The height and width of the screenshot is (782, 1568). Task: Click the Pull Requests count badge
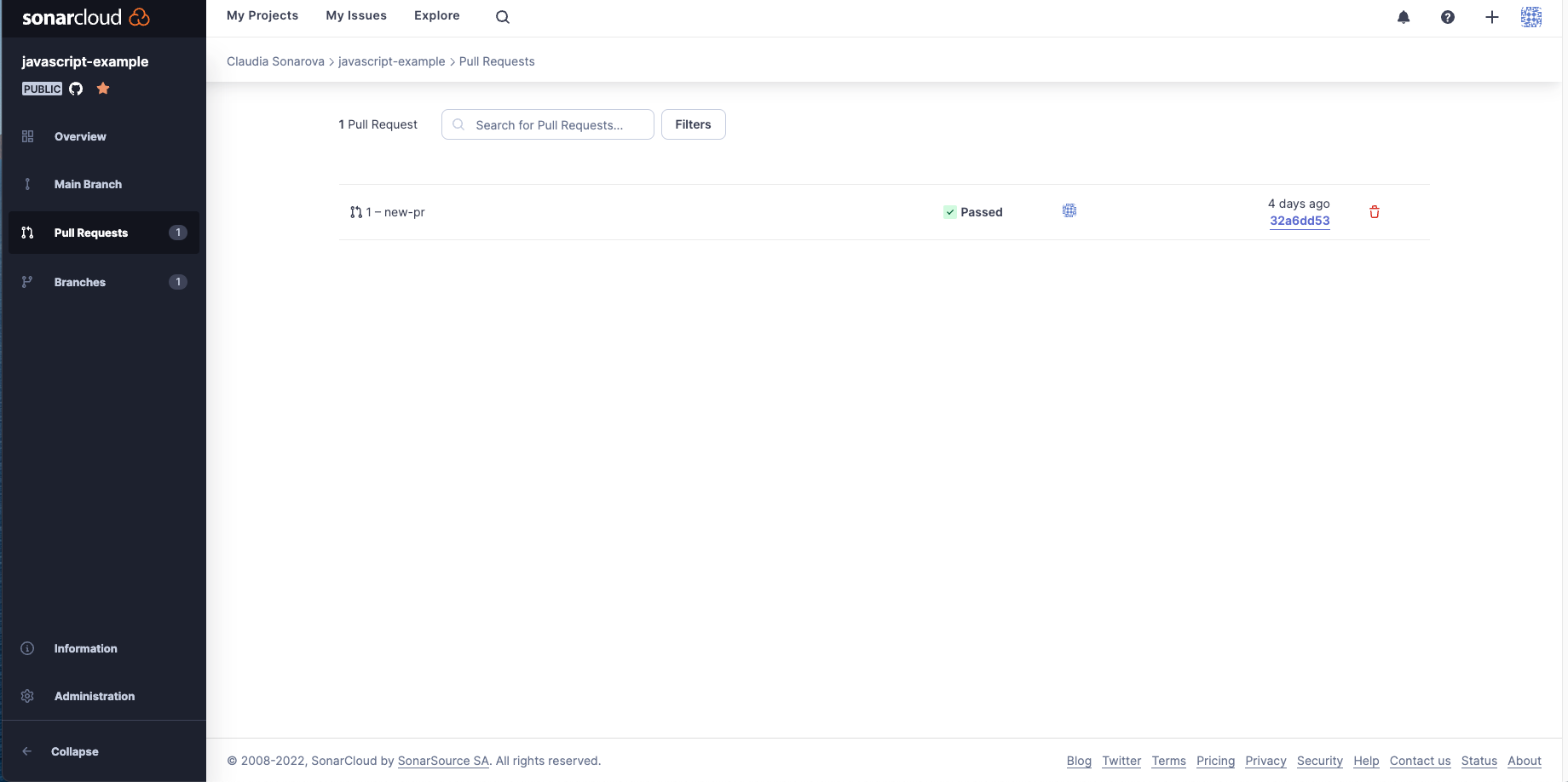click(x=178, y=233)
